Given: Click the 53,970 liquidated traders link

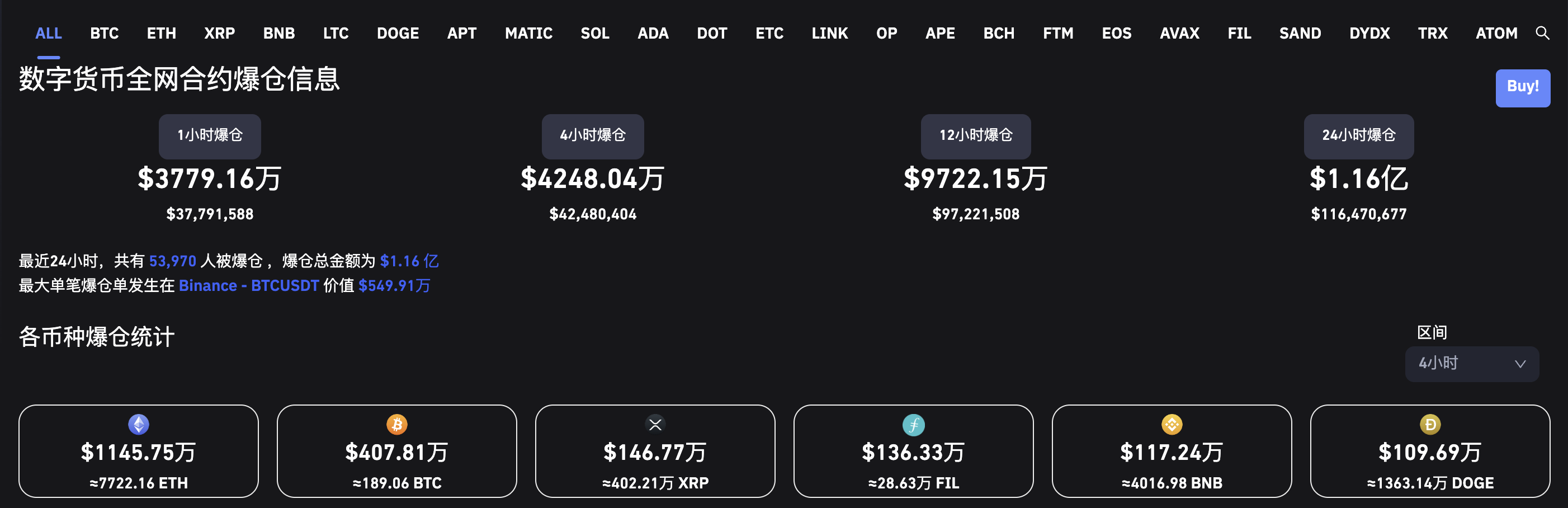Looking at the screenshot, I should (173, 261).
